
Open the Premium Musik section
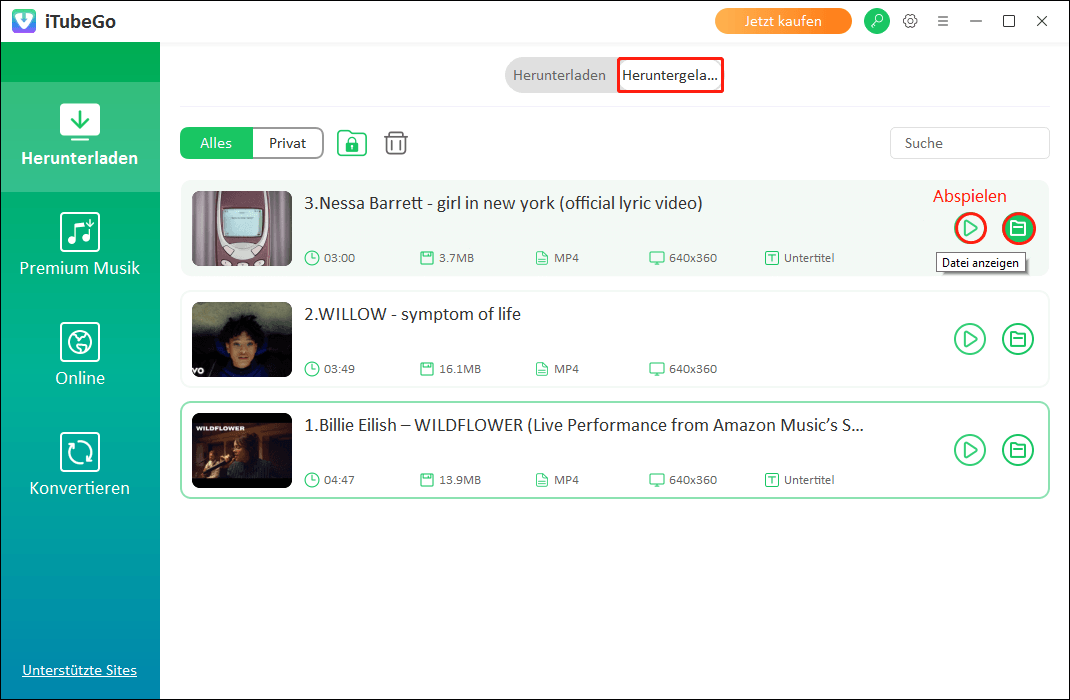(80, 246)
